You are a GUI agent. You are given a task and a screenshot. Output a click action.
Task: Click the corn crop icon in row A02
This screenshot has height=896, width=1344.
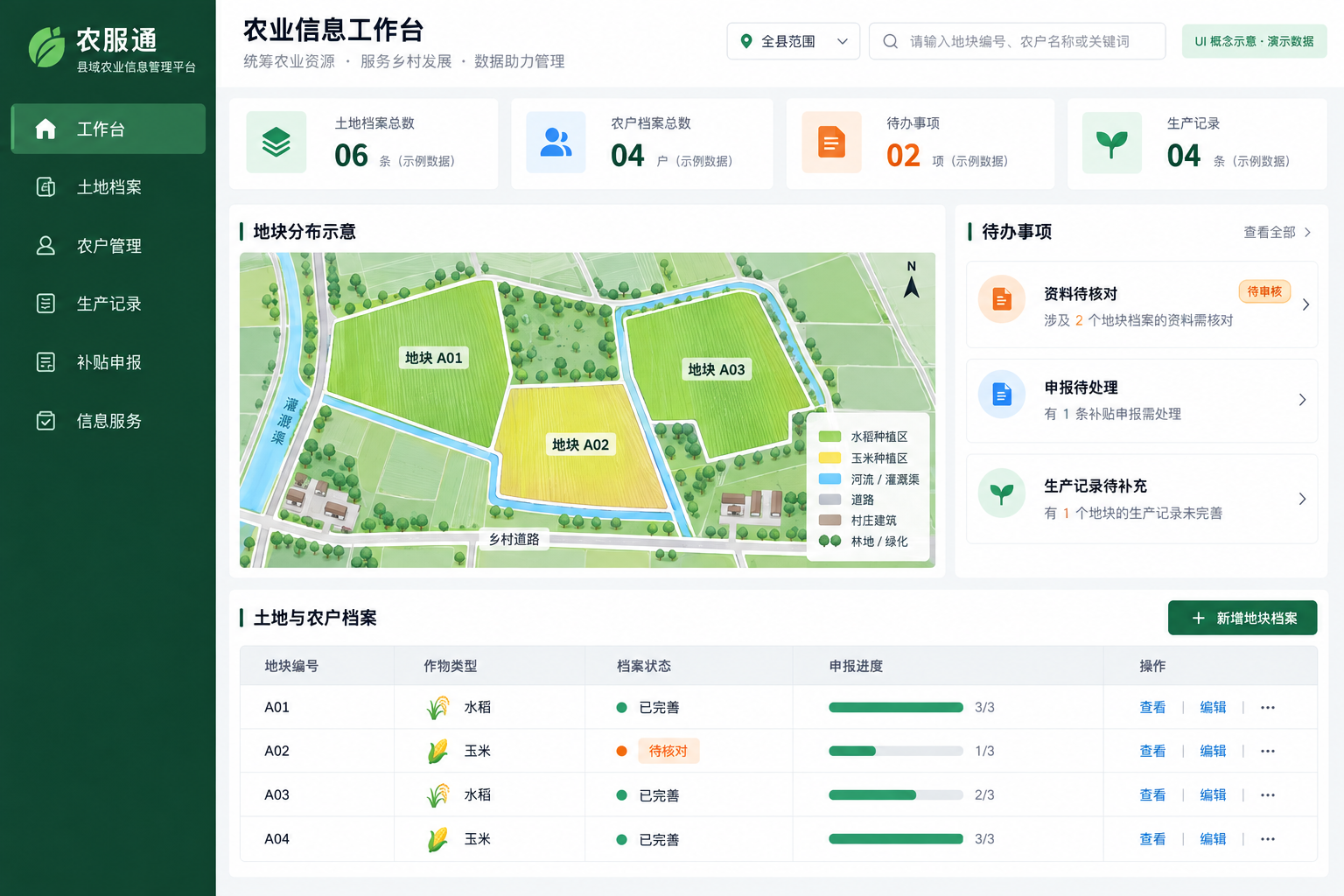pos(437,751)
